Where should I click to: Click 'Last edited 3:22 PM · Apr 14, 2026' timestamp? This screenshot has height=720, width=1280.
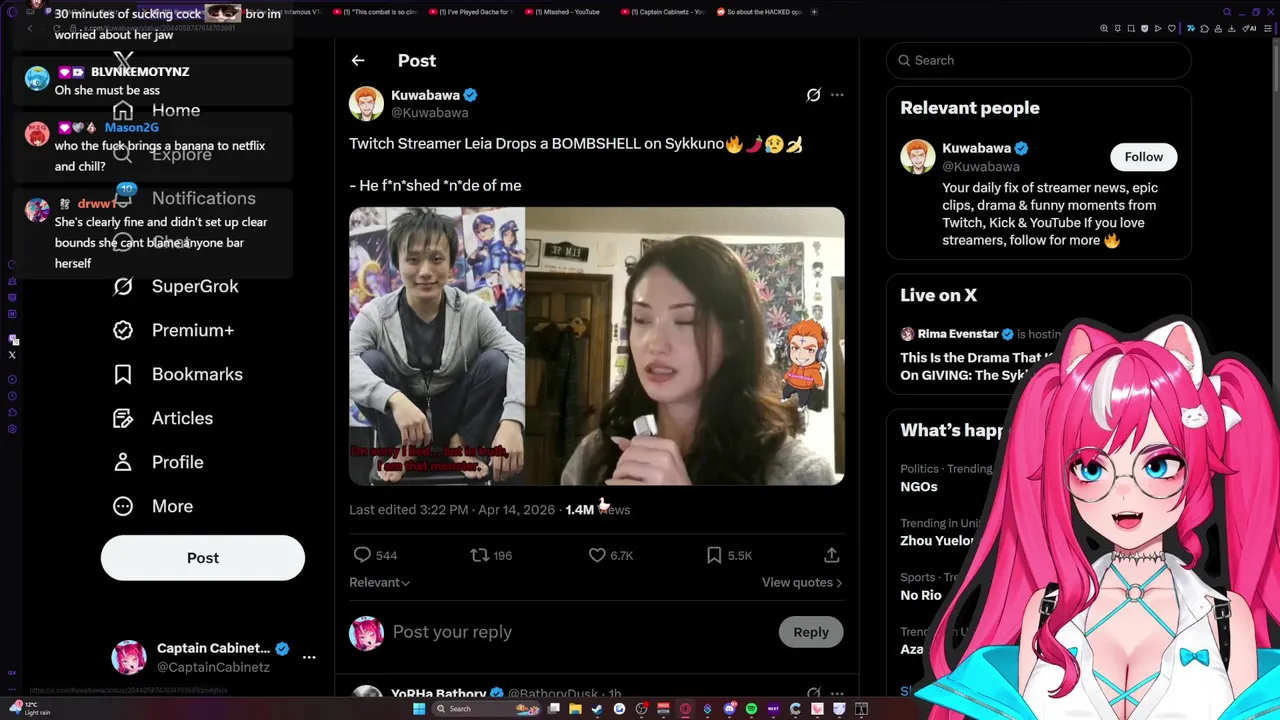point(452,510)
